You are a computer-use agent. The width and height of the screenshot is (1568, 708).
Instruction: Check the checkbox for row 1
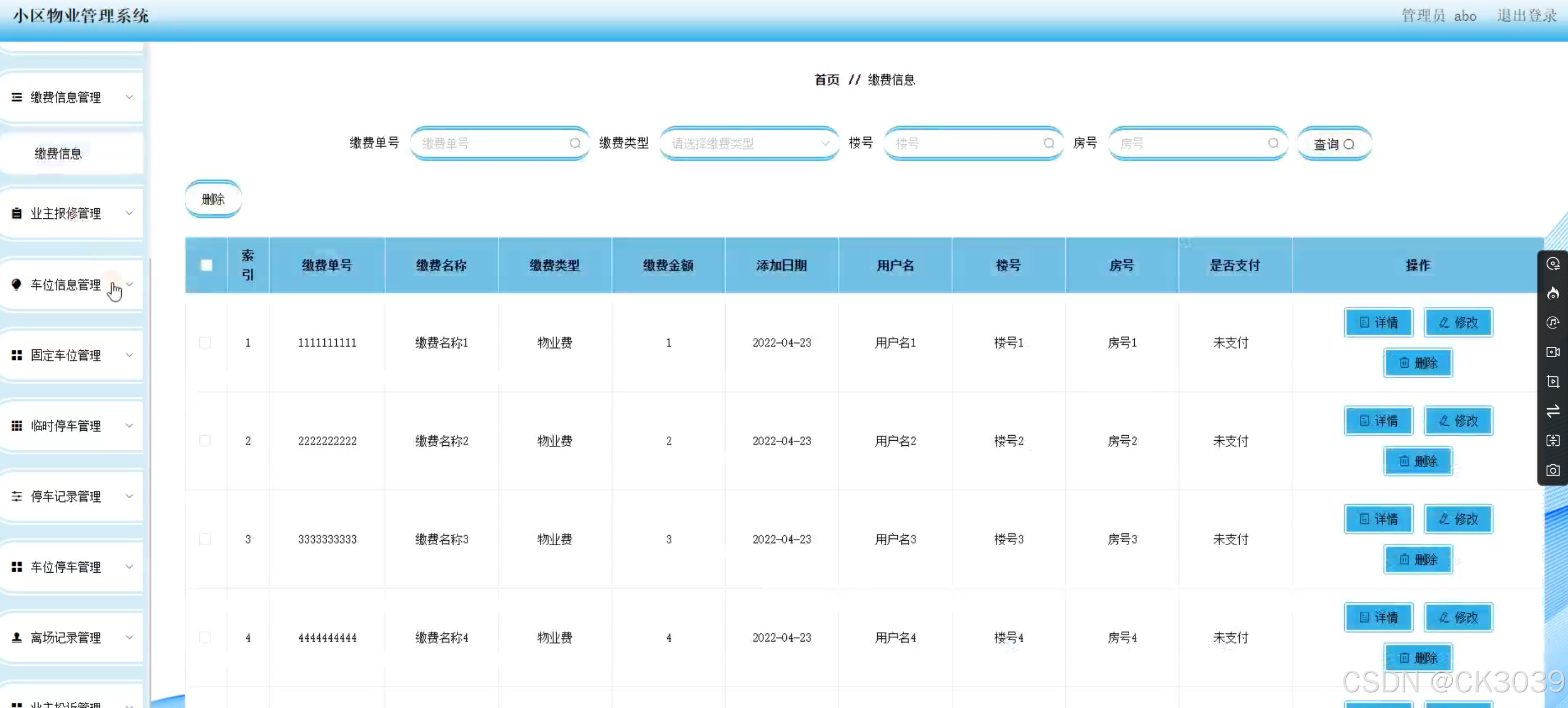(205, 342)
